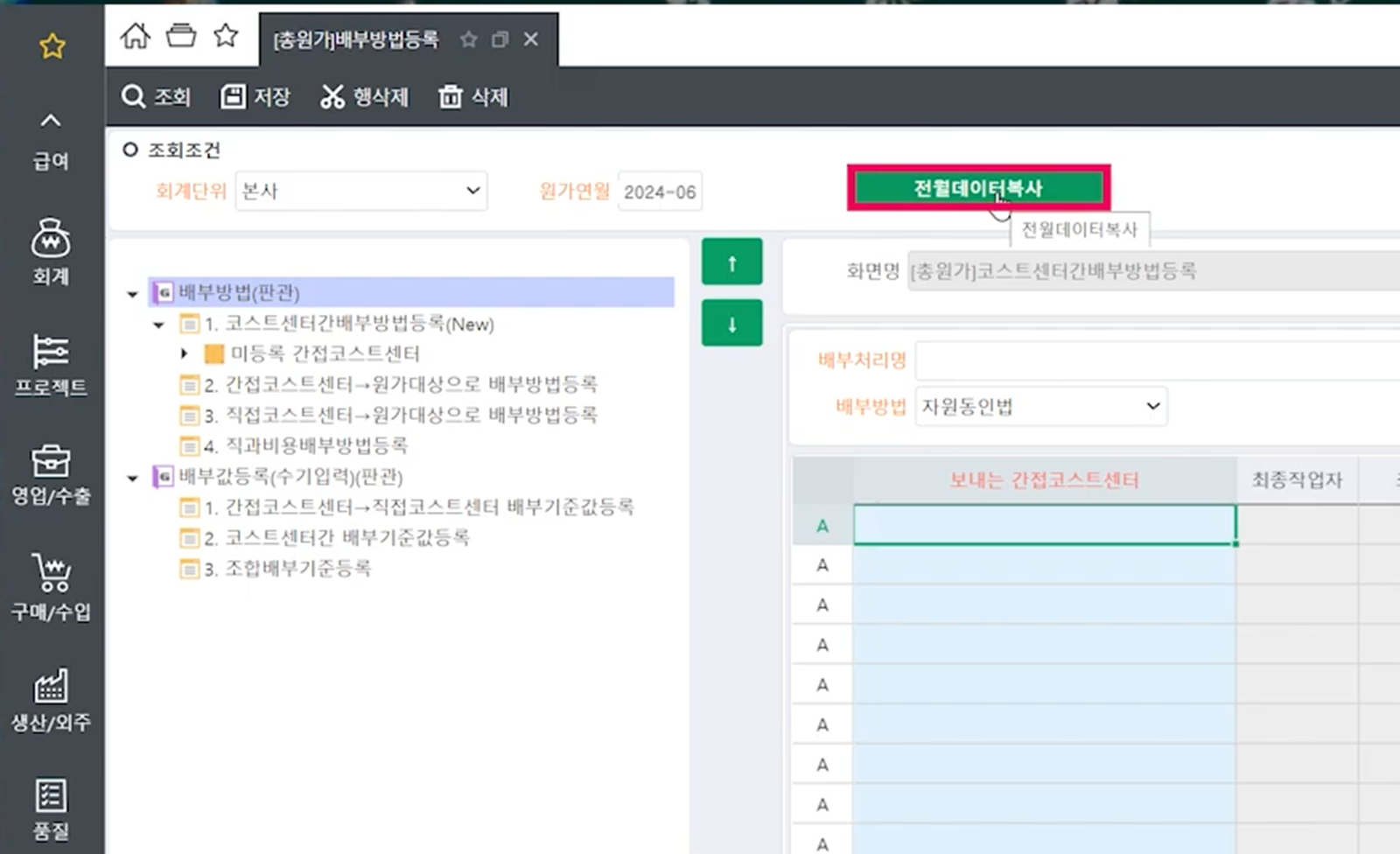Click the 삭제 trash delete button

click(x=473, y=96)
